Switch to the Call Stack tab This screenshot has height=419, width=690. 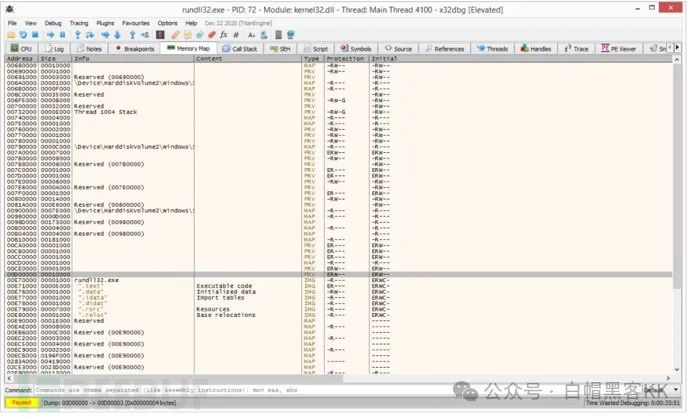pyautogui.click(x=240, y=48)
